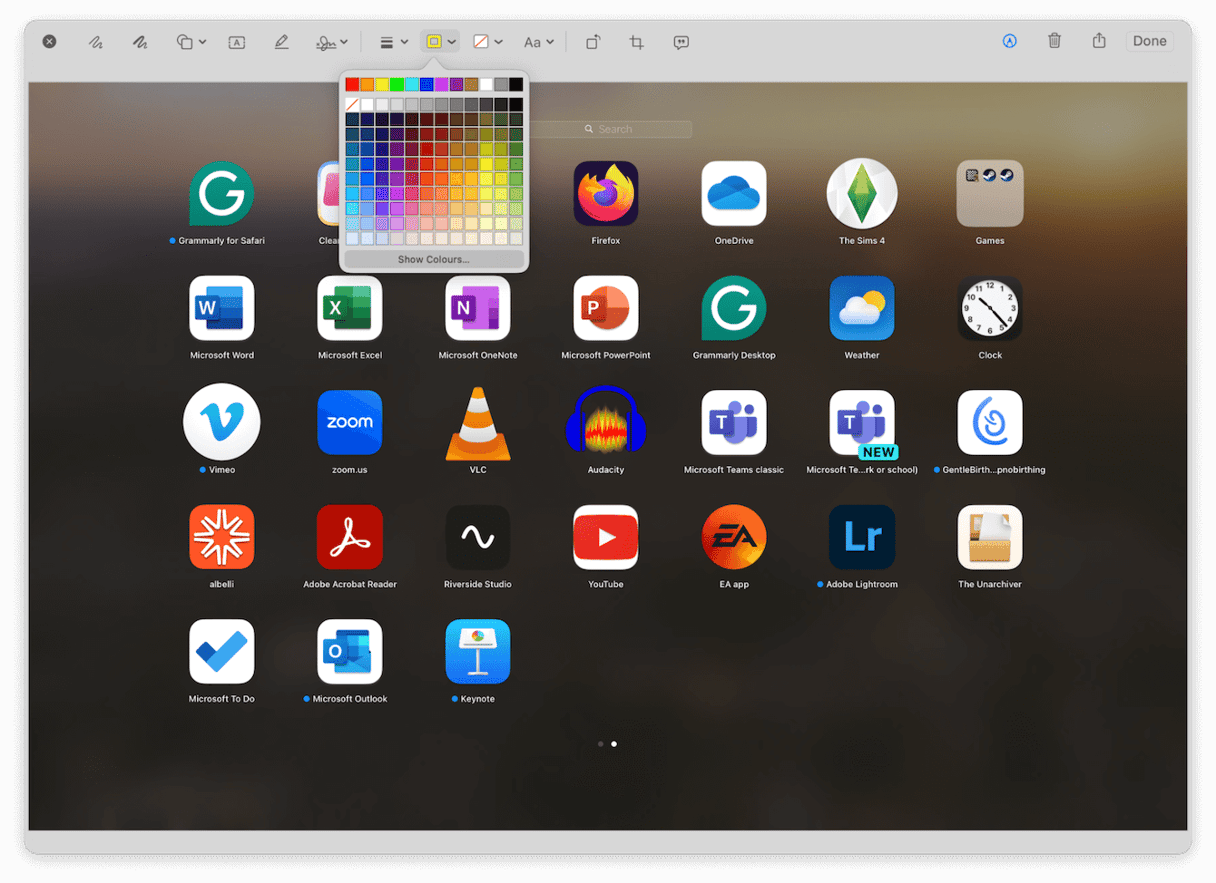Click Show Colours for more options
This screenshot has width=1216, height=883.
(432, 258)
